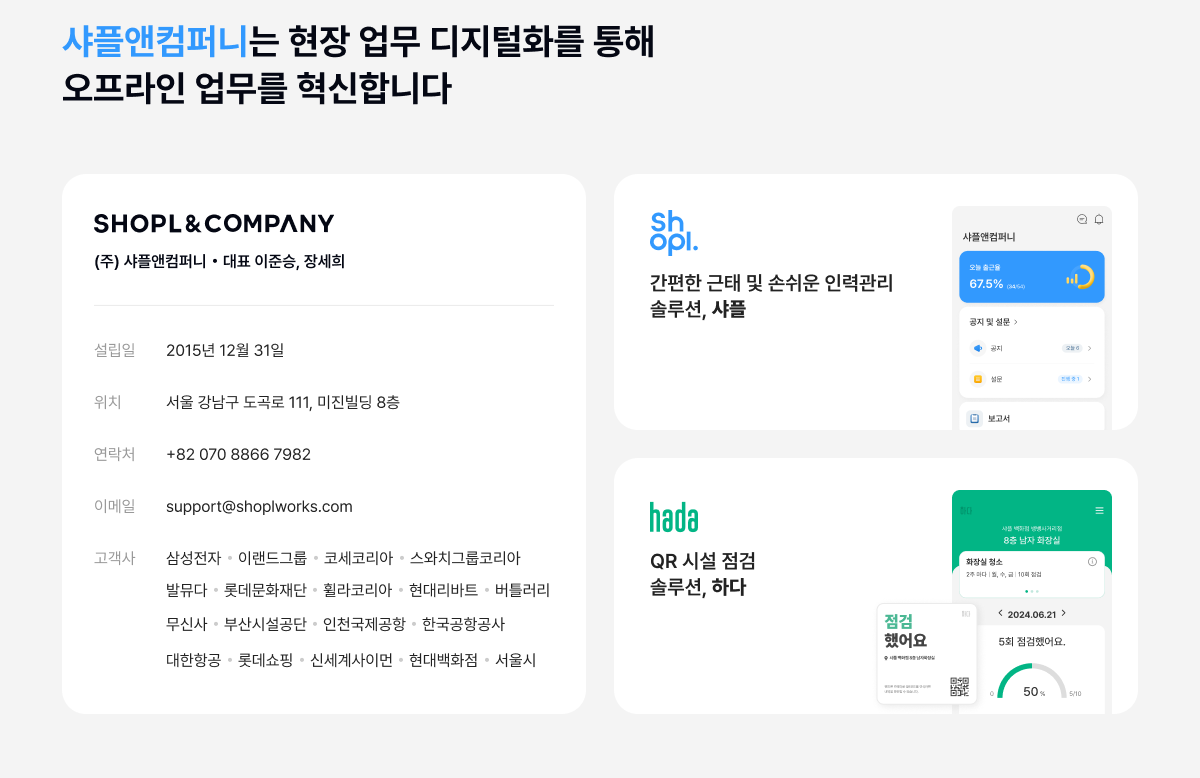Click the blue 오늘 출근율 67.5% card
This screenshot has height=778, width=1200.
coord(1032,277)
